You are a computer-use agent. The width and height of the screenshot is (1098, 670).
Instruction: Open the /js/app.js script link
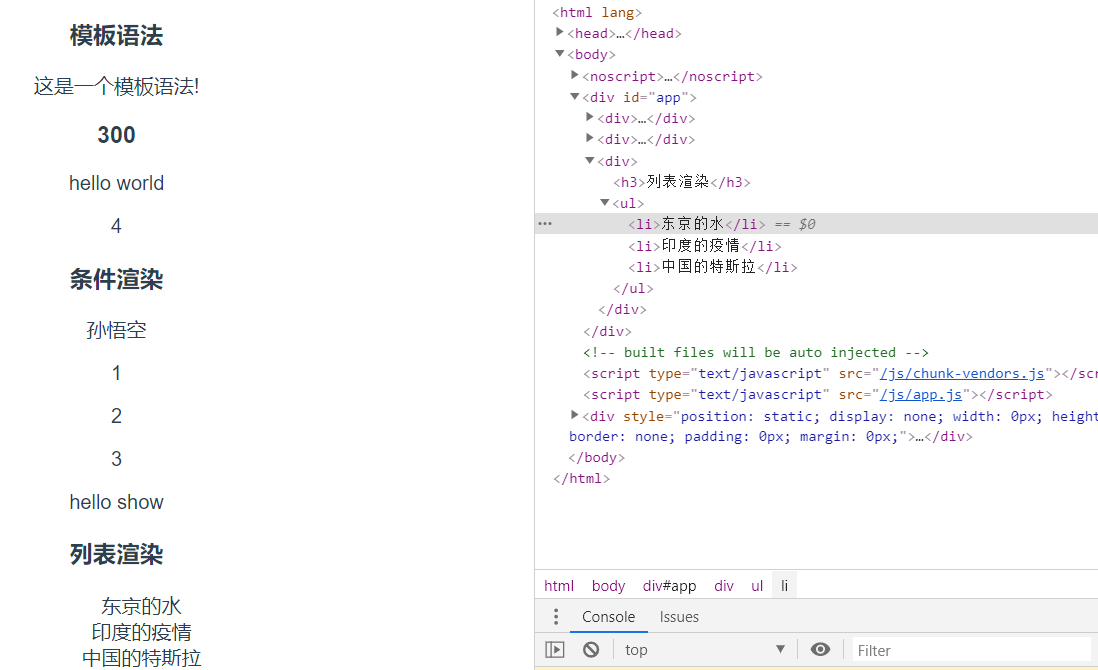click(921, 395)
